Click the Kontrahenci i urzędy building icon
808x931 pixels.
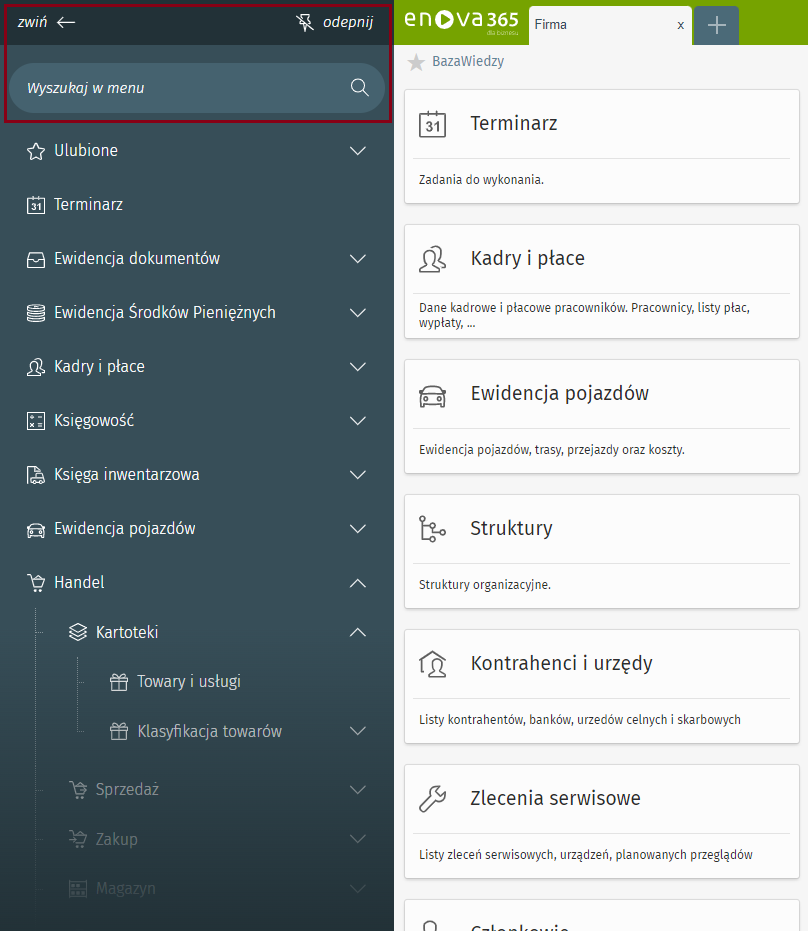432,664
